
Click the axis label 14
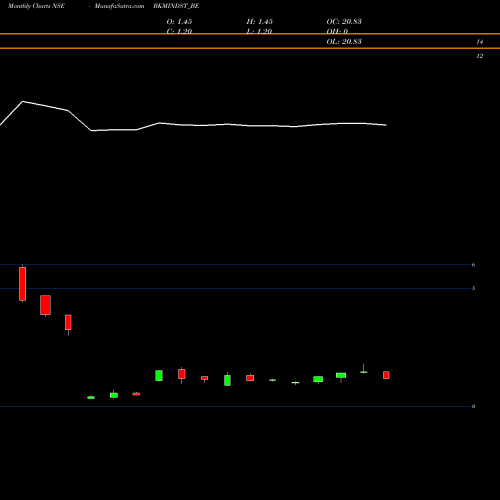point(480,42)
